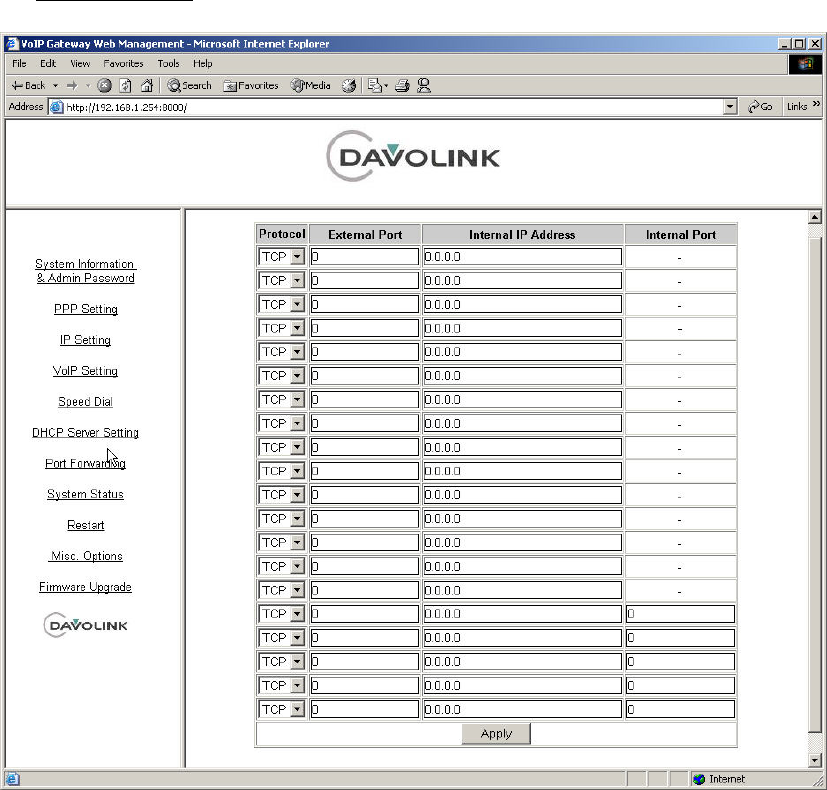Click the last row's External Port field
Screen dimensions: 827x790
(x=364, y=709)
